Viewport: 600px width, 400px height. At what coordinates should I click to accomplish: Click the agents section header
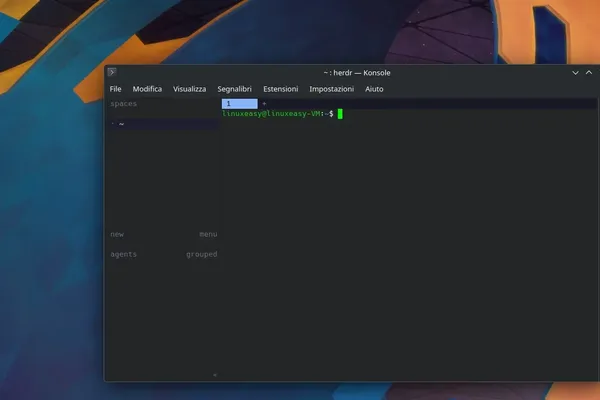point(123,254)
